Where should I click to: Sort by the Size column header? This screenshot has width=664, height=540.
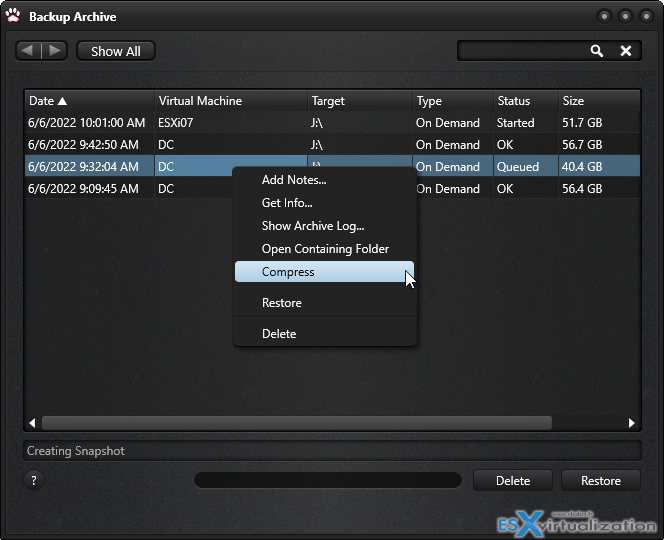(599, 101)
